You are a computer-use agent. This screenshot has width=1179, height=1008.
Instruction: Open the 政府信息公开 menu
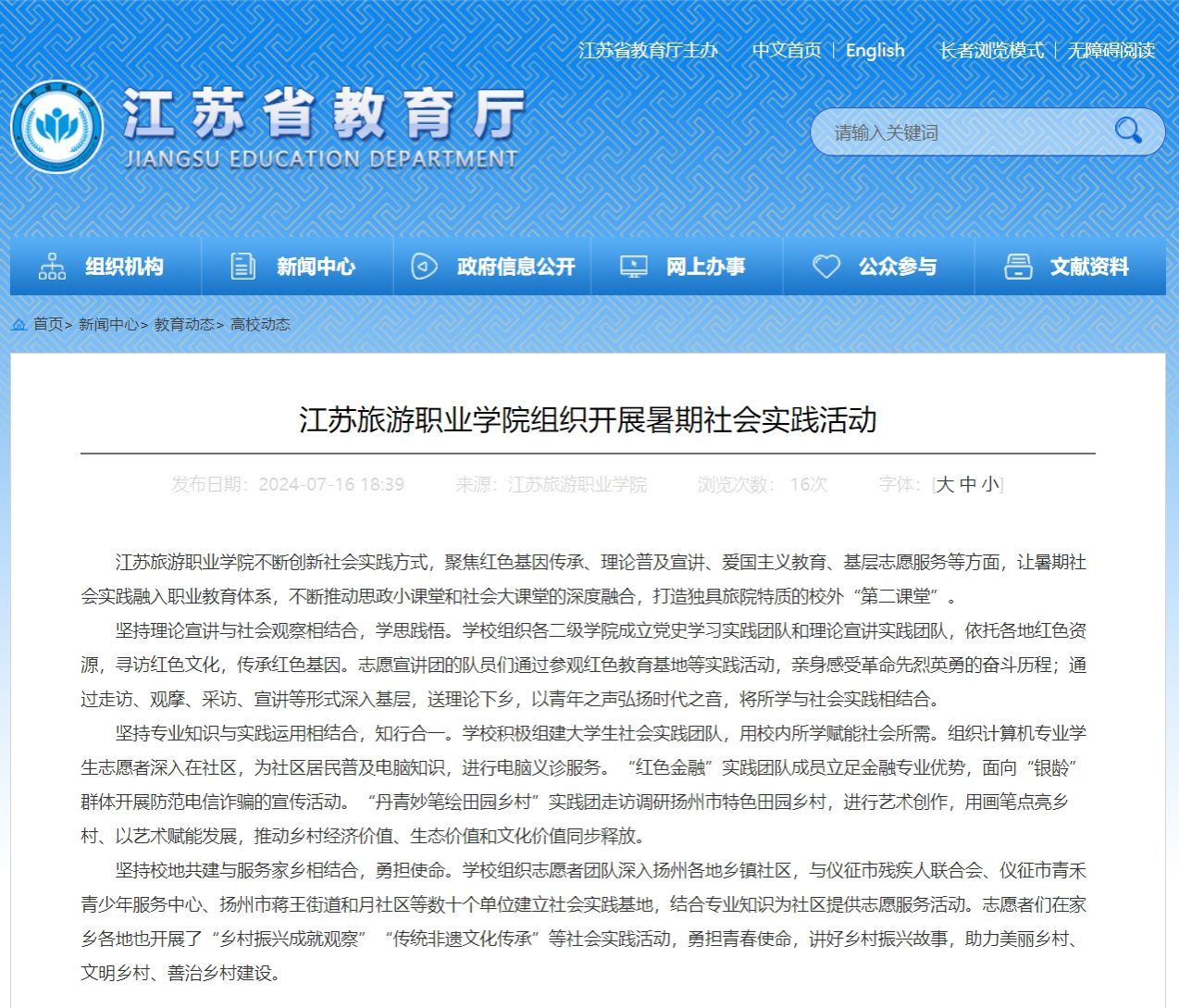pyautogui.click(x=492, y=267)
